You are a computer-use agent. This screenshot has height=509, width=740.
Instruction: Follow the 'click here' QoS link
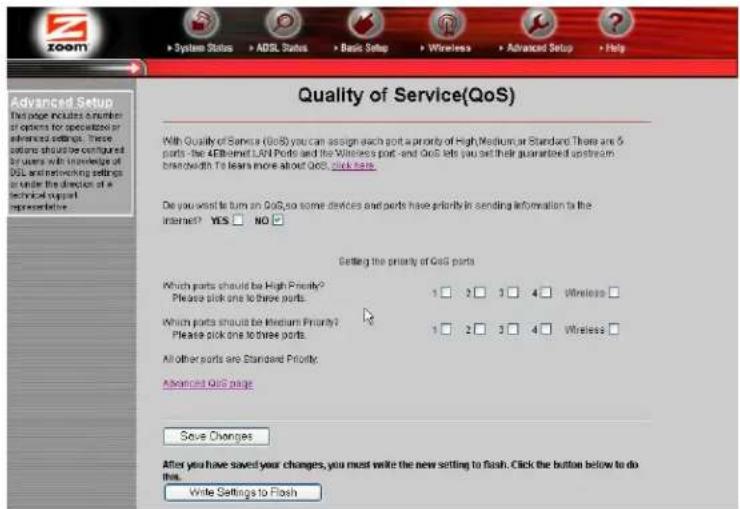(x=353, y=166)
